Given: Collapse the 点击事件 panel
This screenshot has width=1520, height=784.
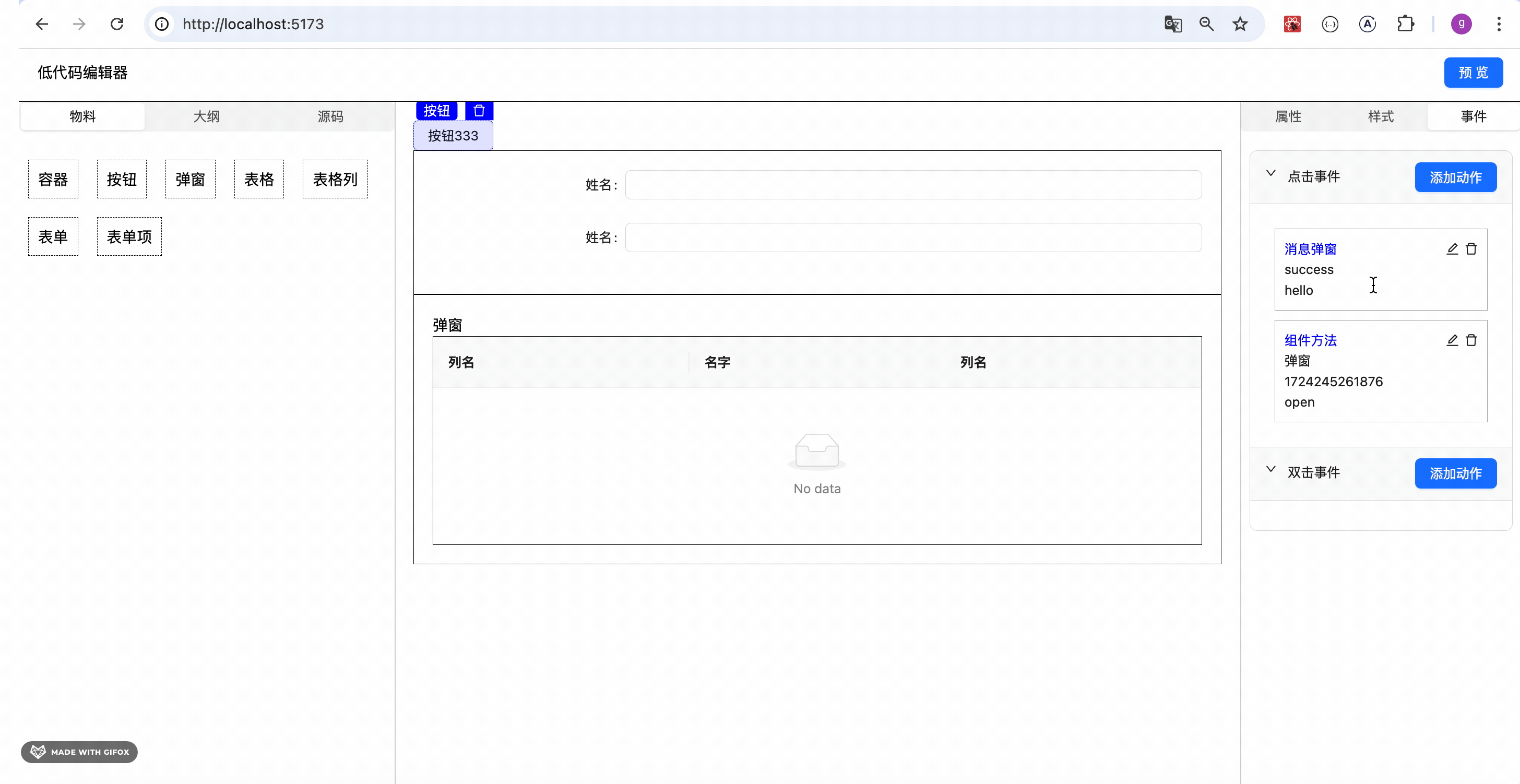Looking at the screenshot, I should (x=1271, y=174).
